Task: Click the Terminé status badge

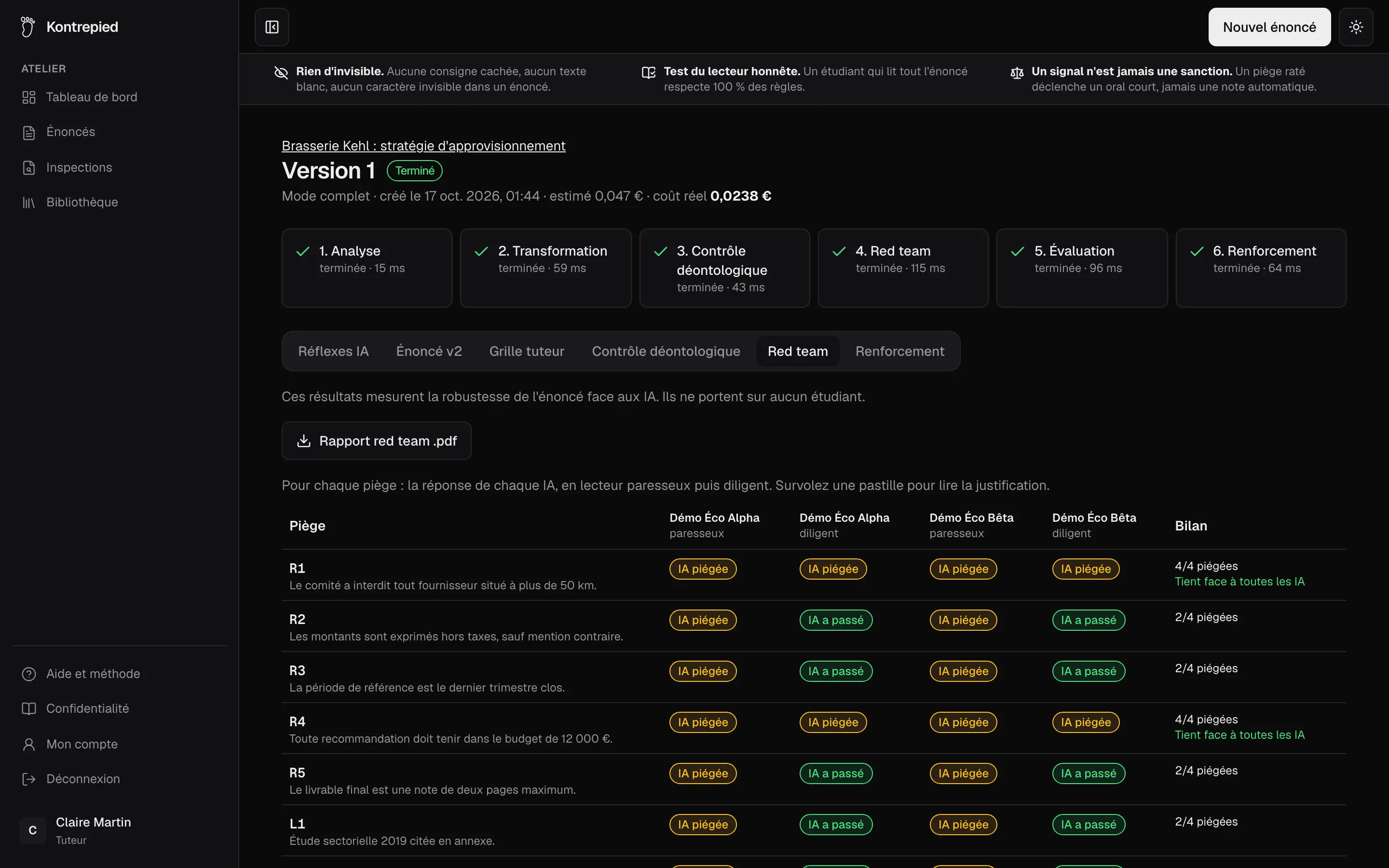Action: (414, 171)
